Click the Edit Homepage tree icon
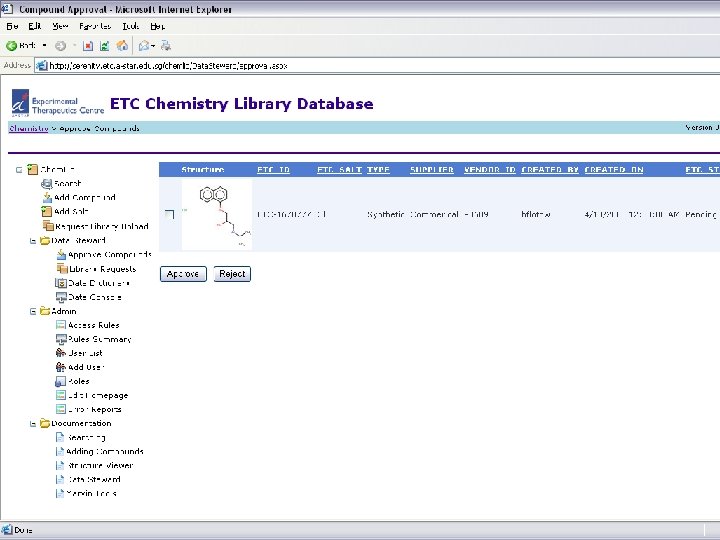The height and width of the screenshot is (540, 720). click(61, 395)
